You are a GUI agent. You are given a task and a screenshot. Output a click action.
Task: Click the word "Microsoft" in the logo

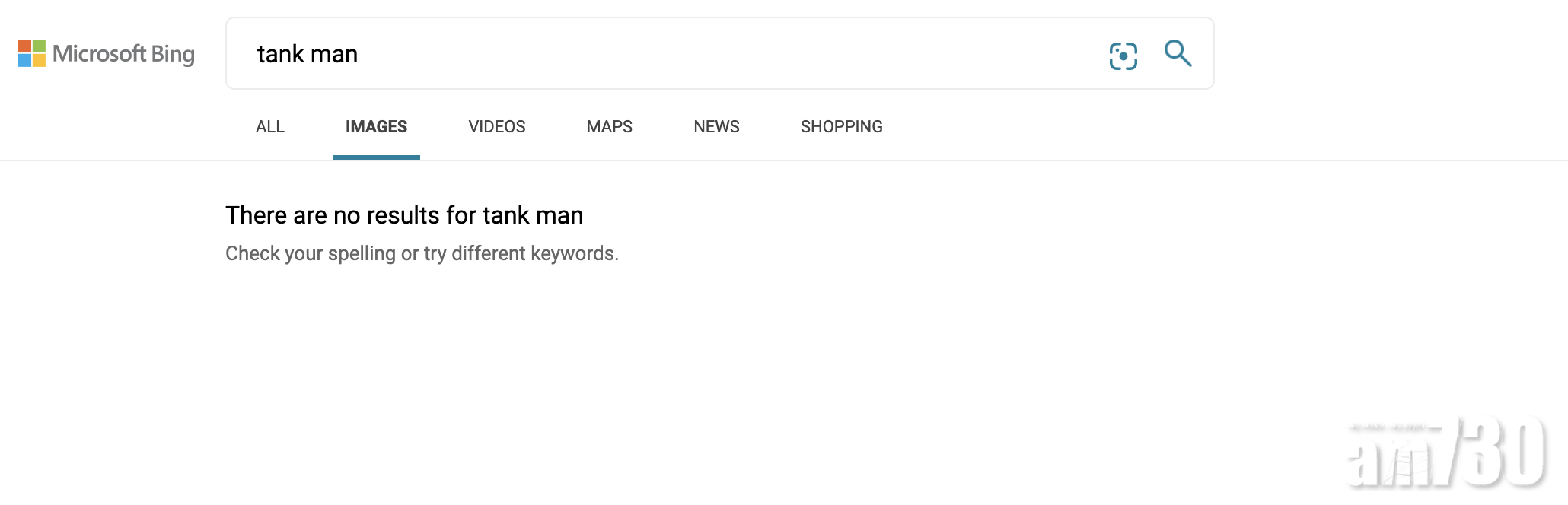99,54
